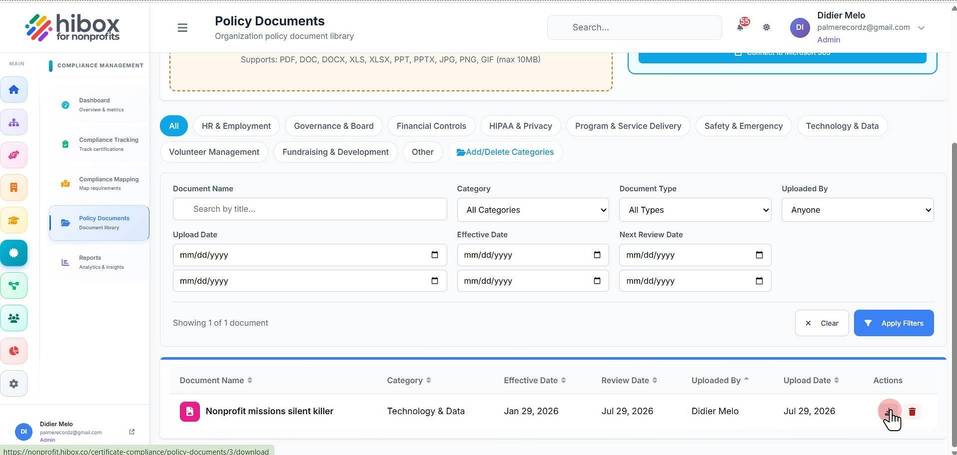This screenshot has height=455, width=957.
Task: Open the people group sidebar icon
Action: pos(13,318)
